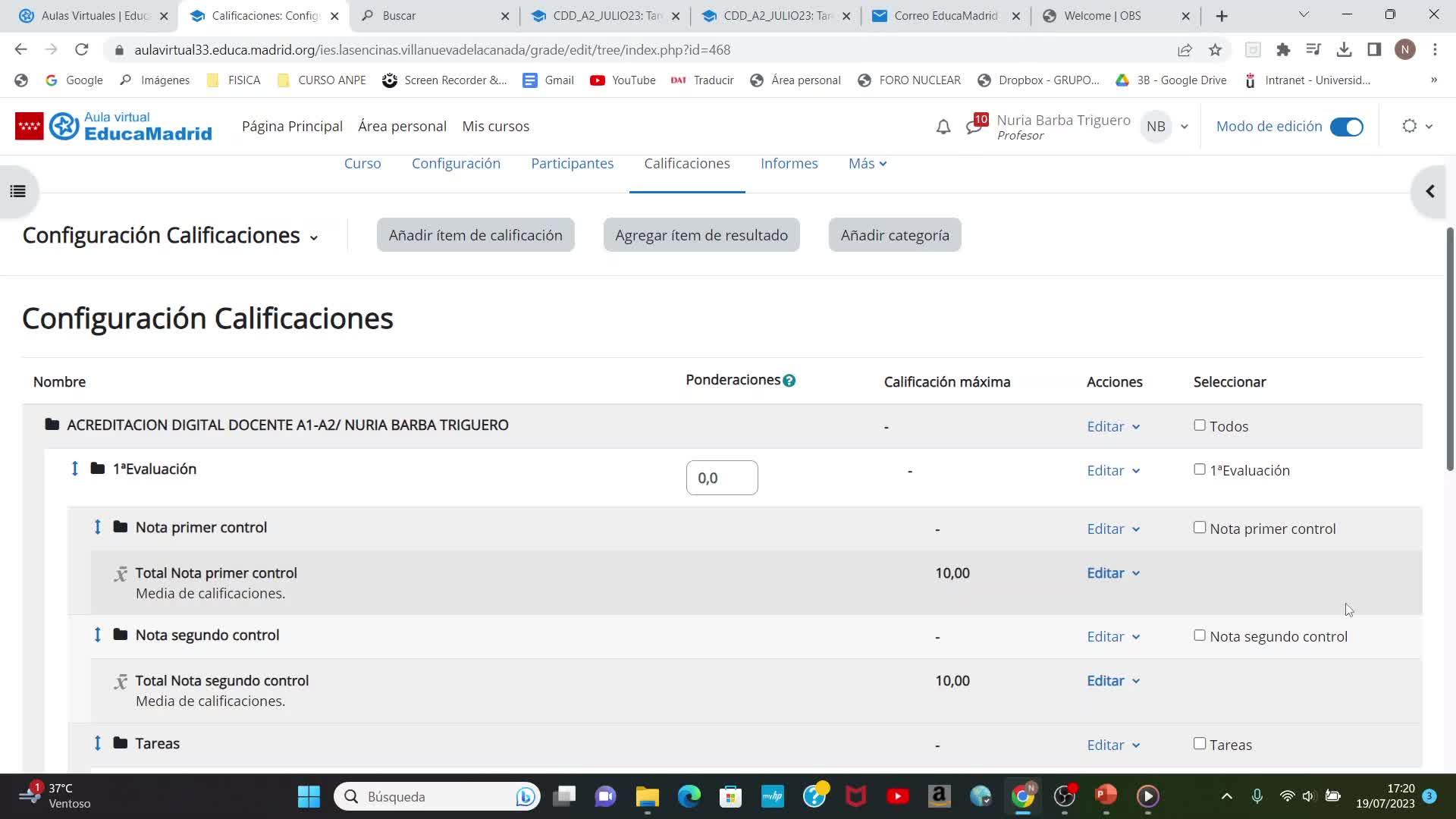Click the move icon beside Nota segundo control
This screenshot has height=819, width=1456.
[x=97, y=635]
